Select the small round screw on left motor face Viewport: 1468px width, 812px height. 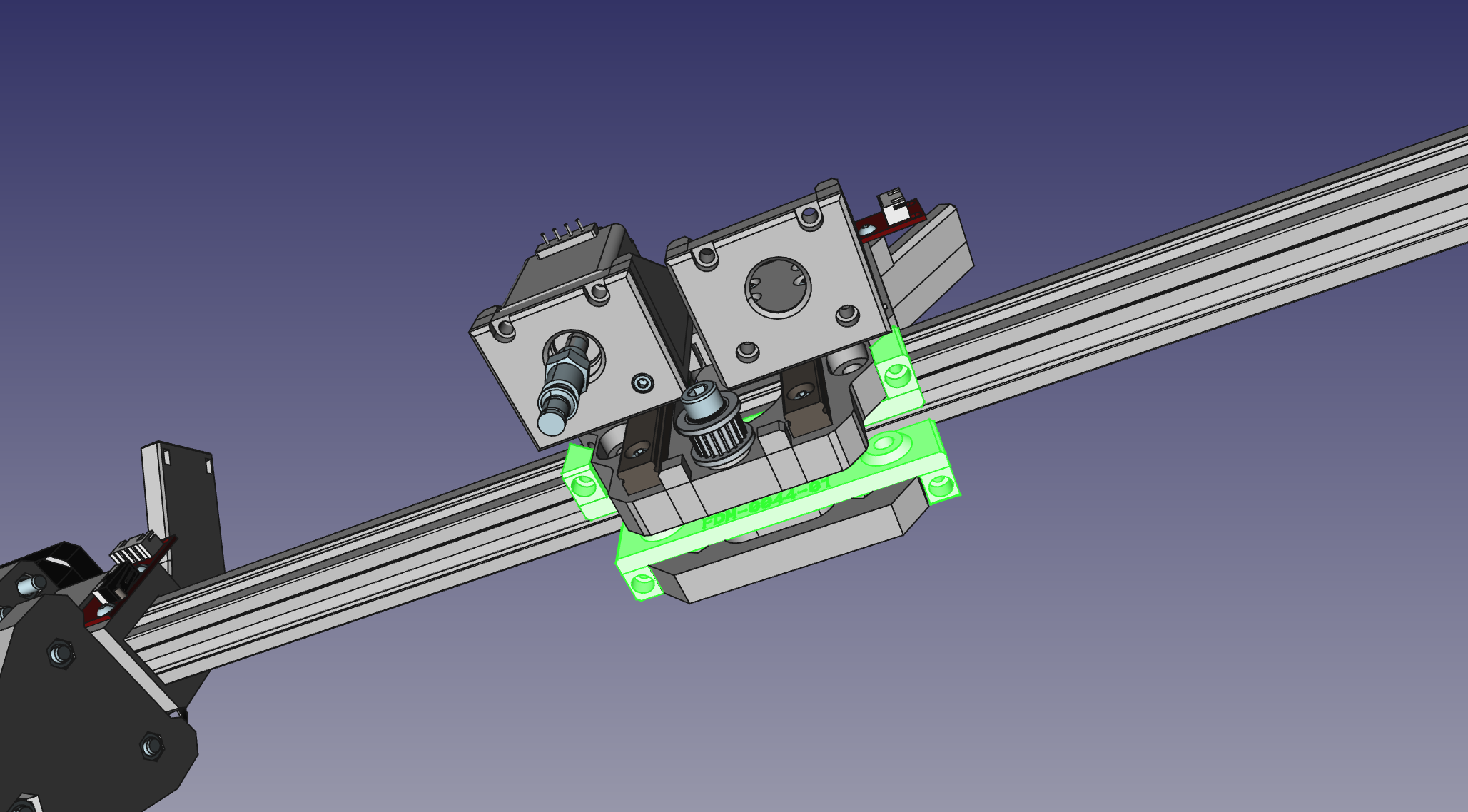644,384
